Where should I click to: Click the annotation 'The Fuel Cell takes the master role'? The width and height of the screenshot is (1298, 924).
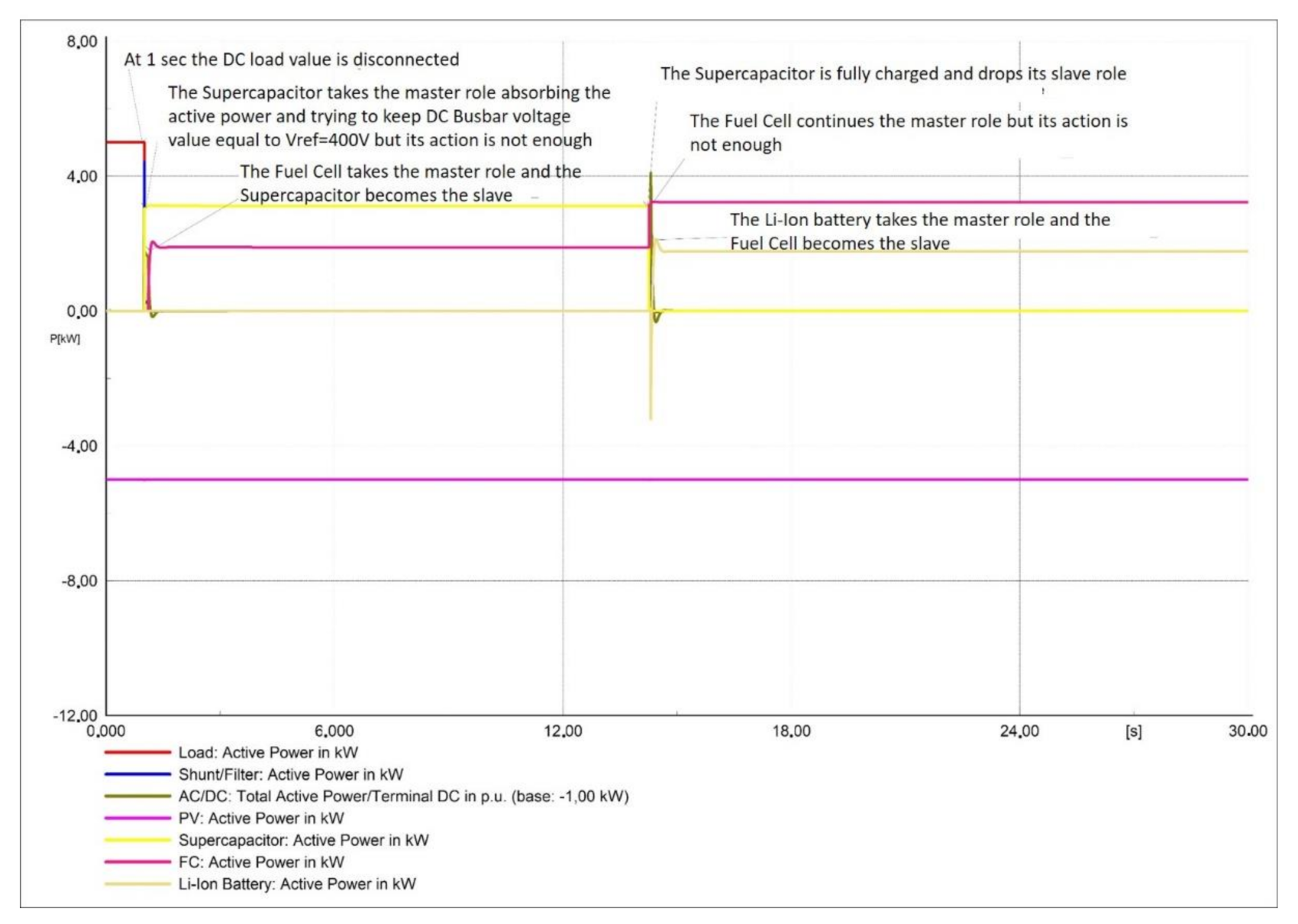[x=411, y=183]
